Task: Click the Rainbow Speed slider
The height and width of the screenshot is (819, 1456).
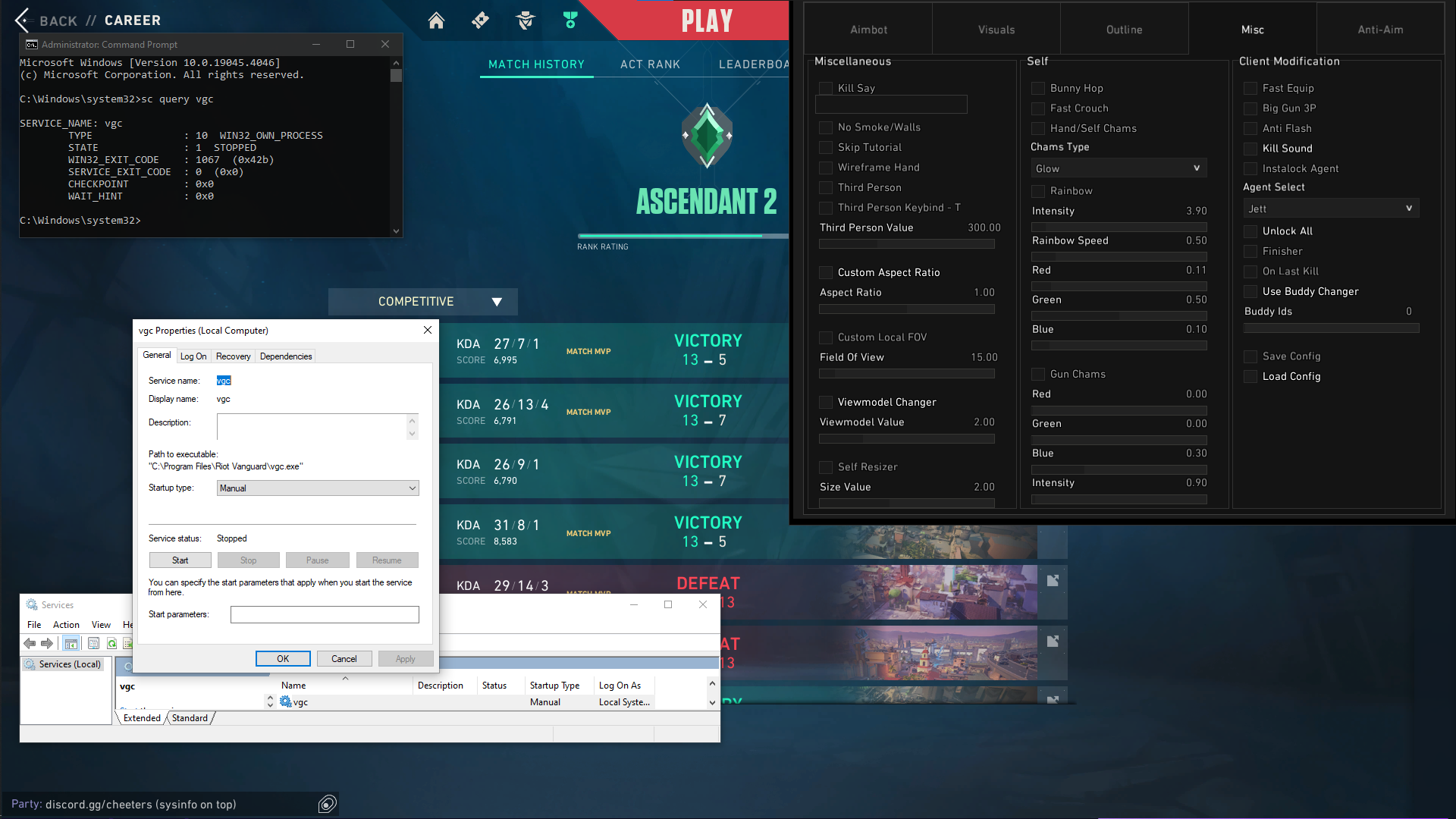Action: [x=1119, y=256]
